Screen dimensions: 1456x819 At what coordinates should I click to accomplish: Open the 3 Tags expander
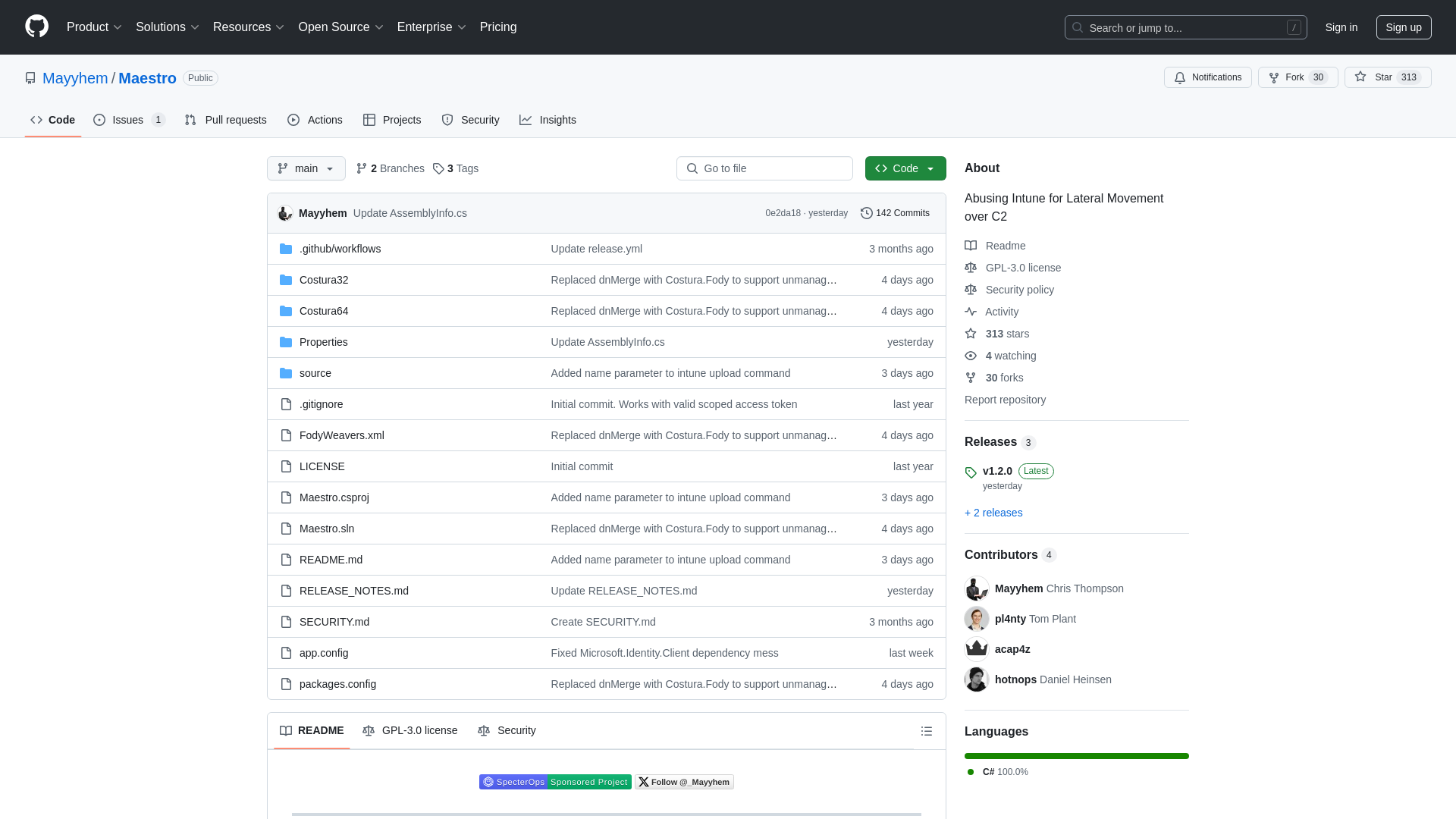tap(455, 168)
